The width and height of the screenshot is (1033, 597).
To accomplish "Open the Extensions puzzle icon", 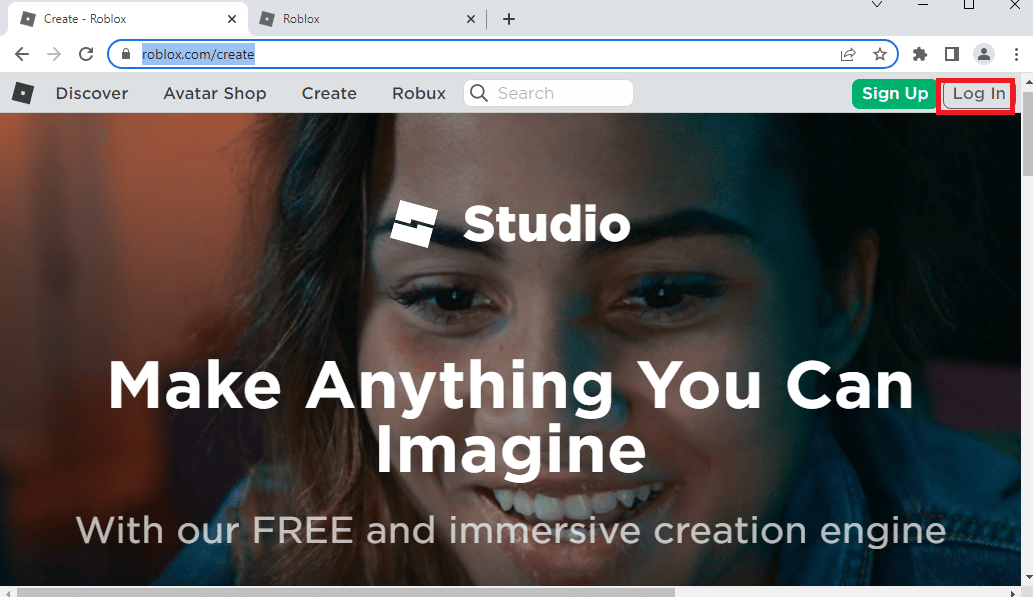I will click(920, 54).
